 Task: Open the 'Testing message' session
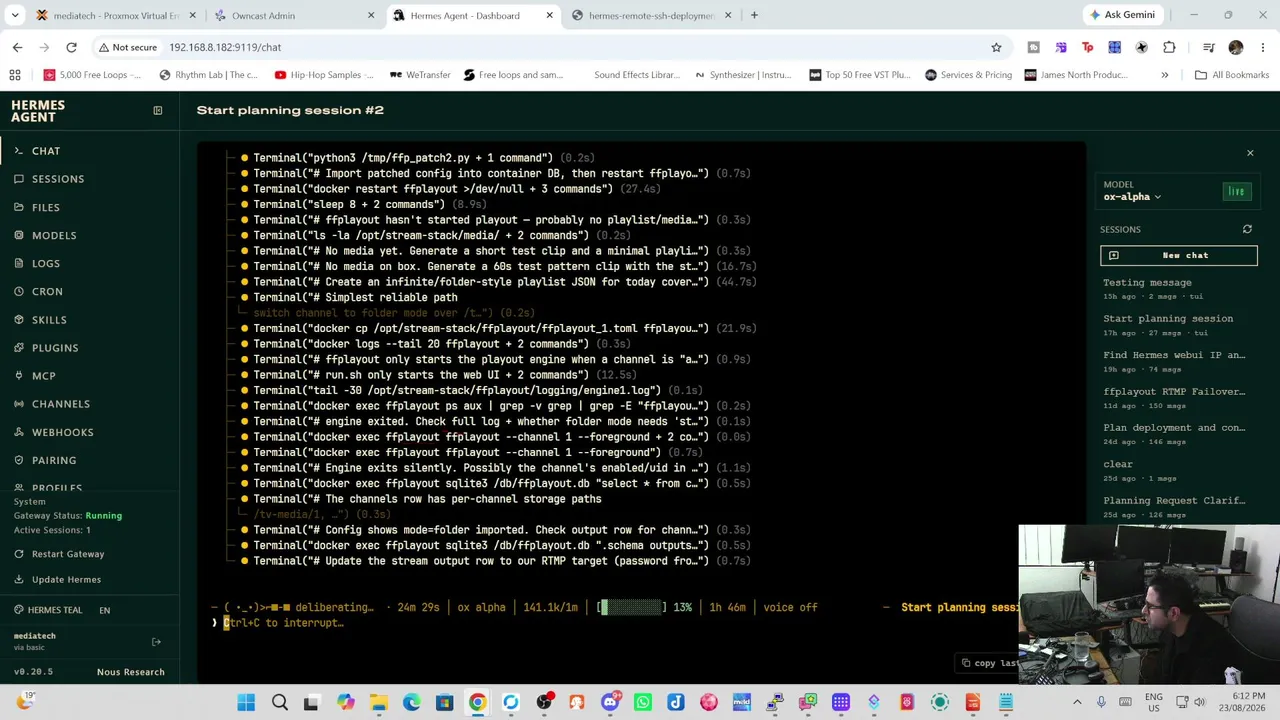coord(1179,289)
